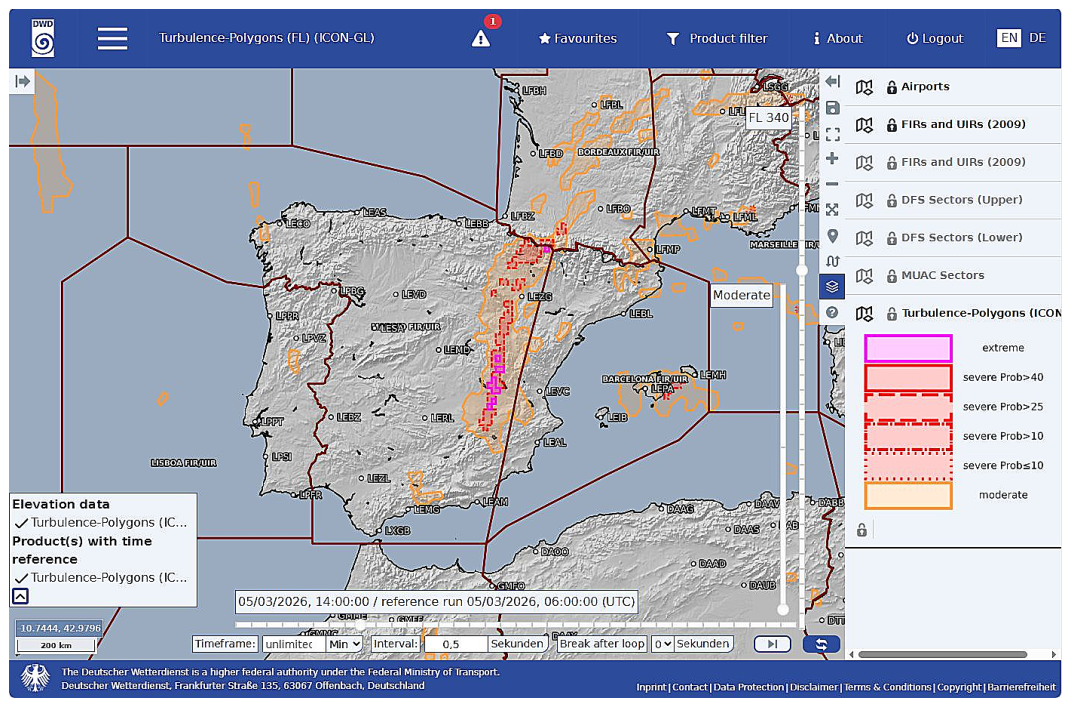Toggle the lock on Turbulence-Polygons layer
Image resolution: width=1070 pixels, height=706 pixels.
tap(891, 314)
